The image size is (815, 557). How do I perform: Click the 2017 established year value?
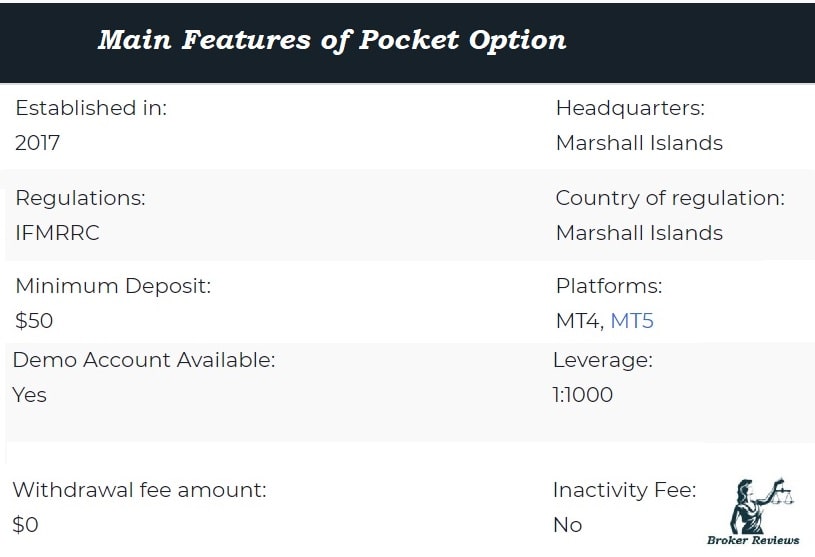point(37,143)
